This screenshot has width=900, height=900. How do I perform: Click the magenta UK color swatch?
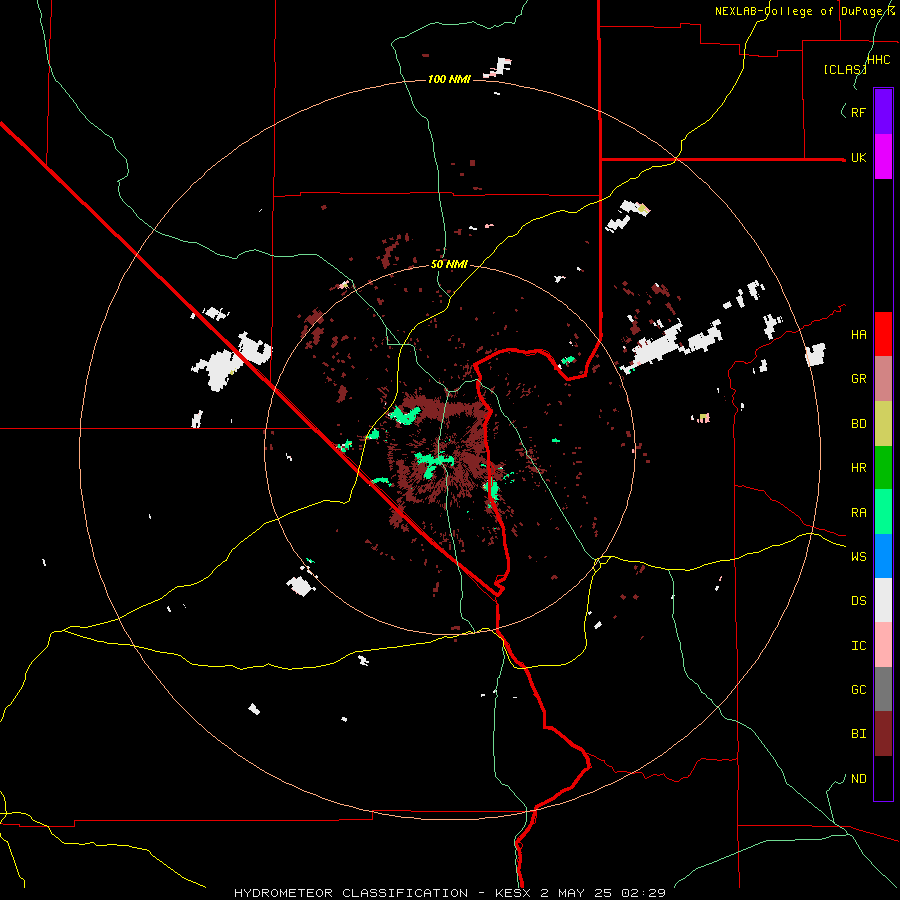tap(883, 157)
